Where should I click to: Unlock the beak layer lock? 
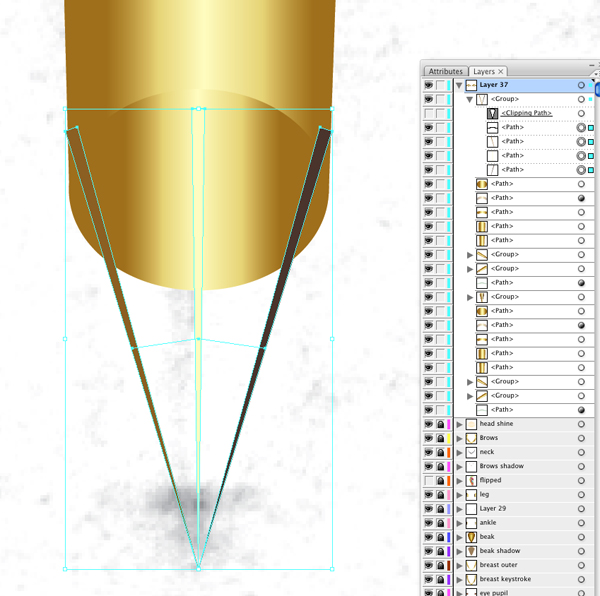[x=440, y=537]
